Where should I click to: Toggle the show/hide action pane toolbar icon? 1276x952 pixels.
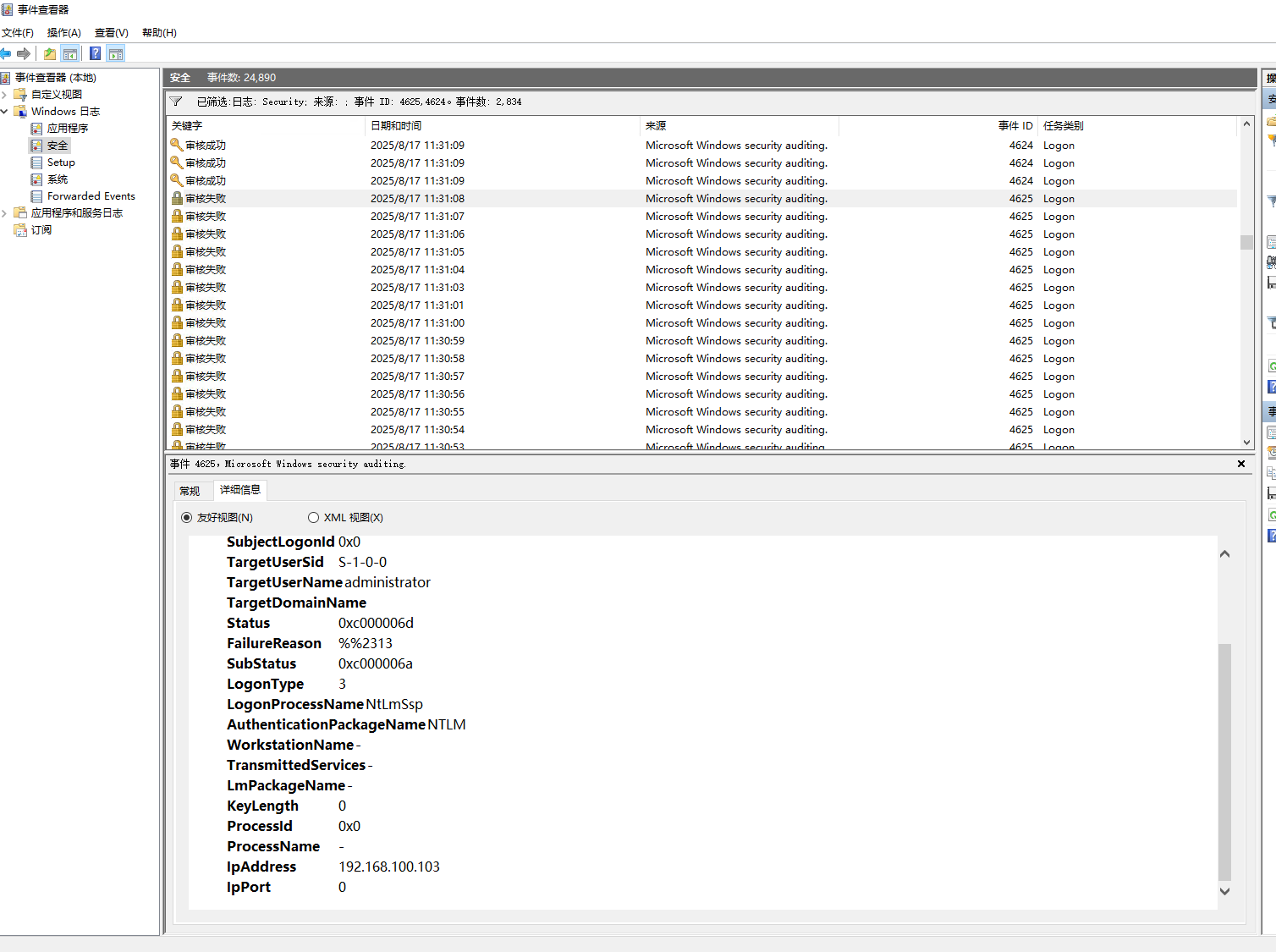[x=116, y=54]
